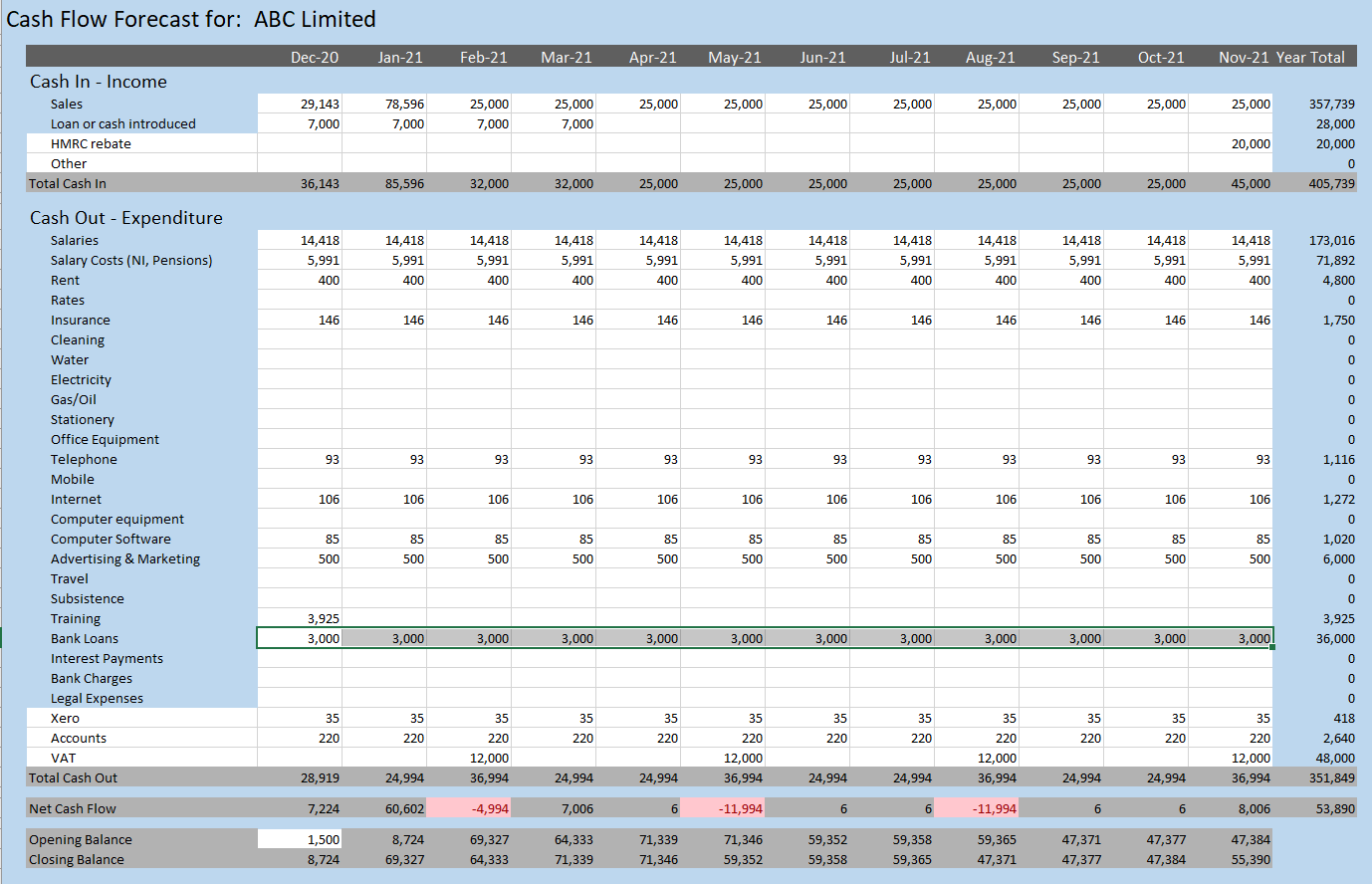Click the Year Total column header
Viewport: 1372px width, 884px height.
(1310, 57)
